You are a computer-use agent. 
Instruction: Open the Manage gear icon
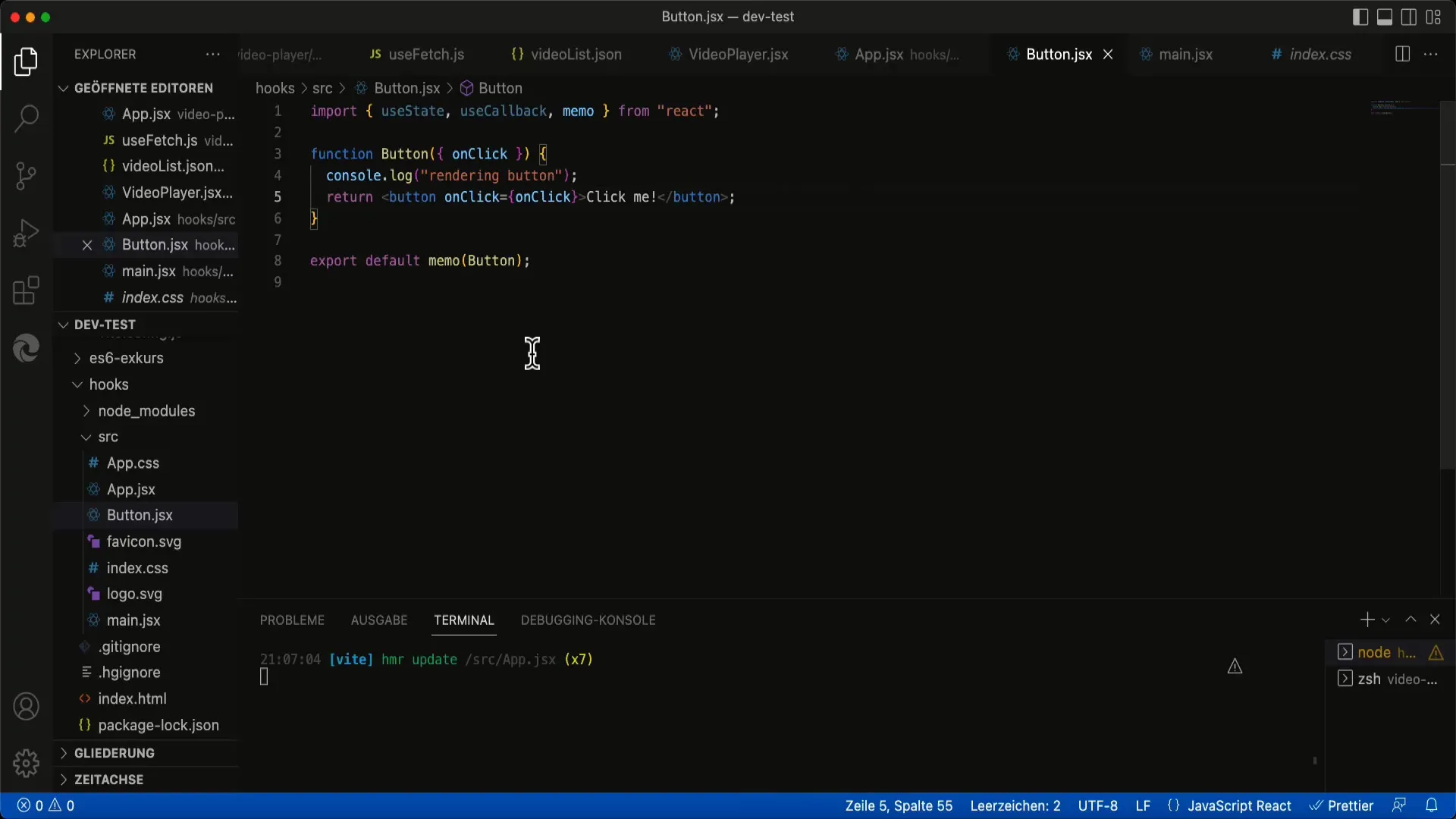point(26,763)
